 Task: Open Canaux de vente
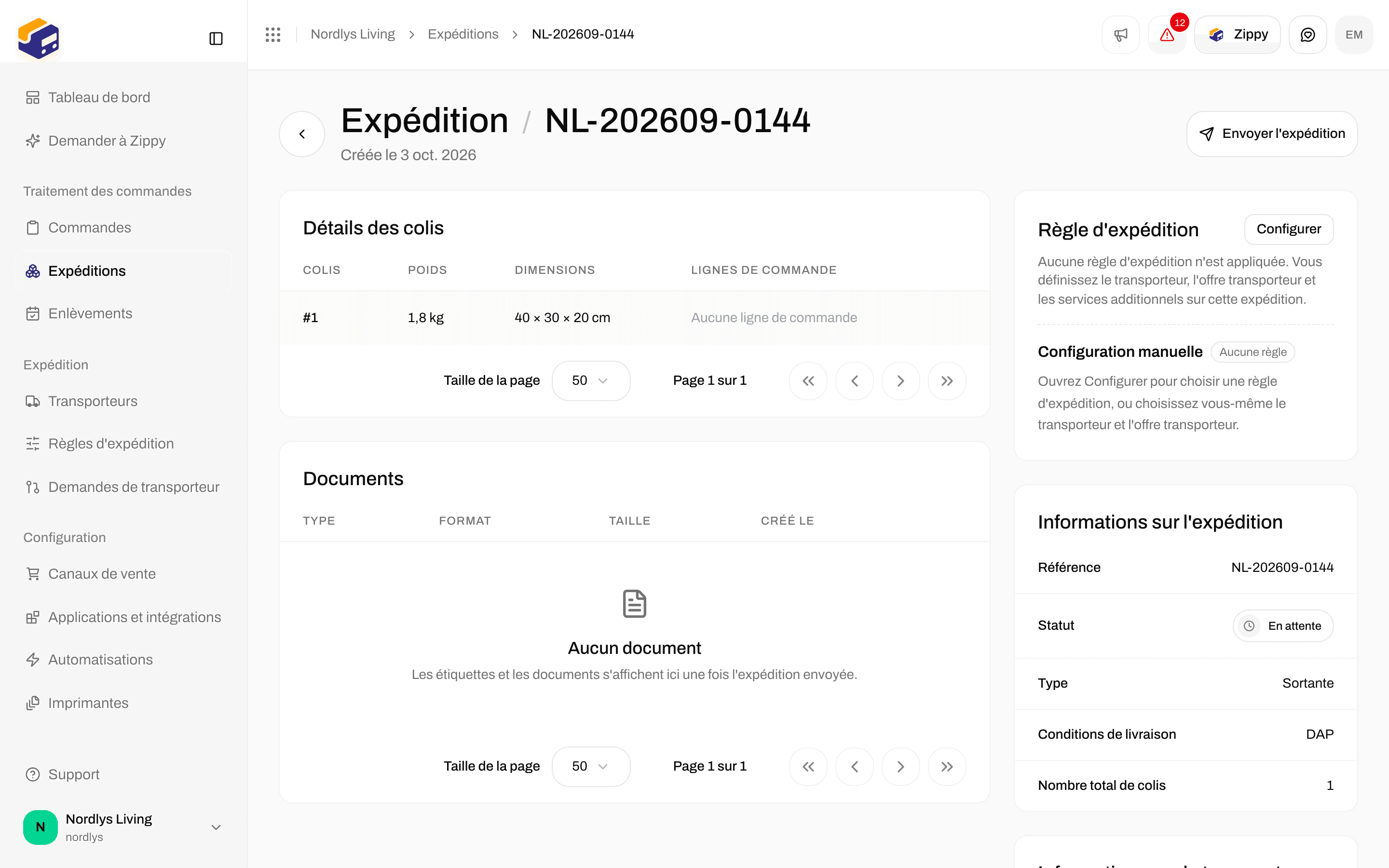(123, 574)
